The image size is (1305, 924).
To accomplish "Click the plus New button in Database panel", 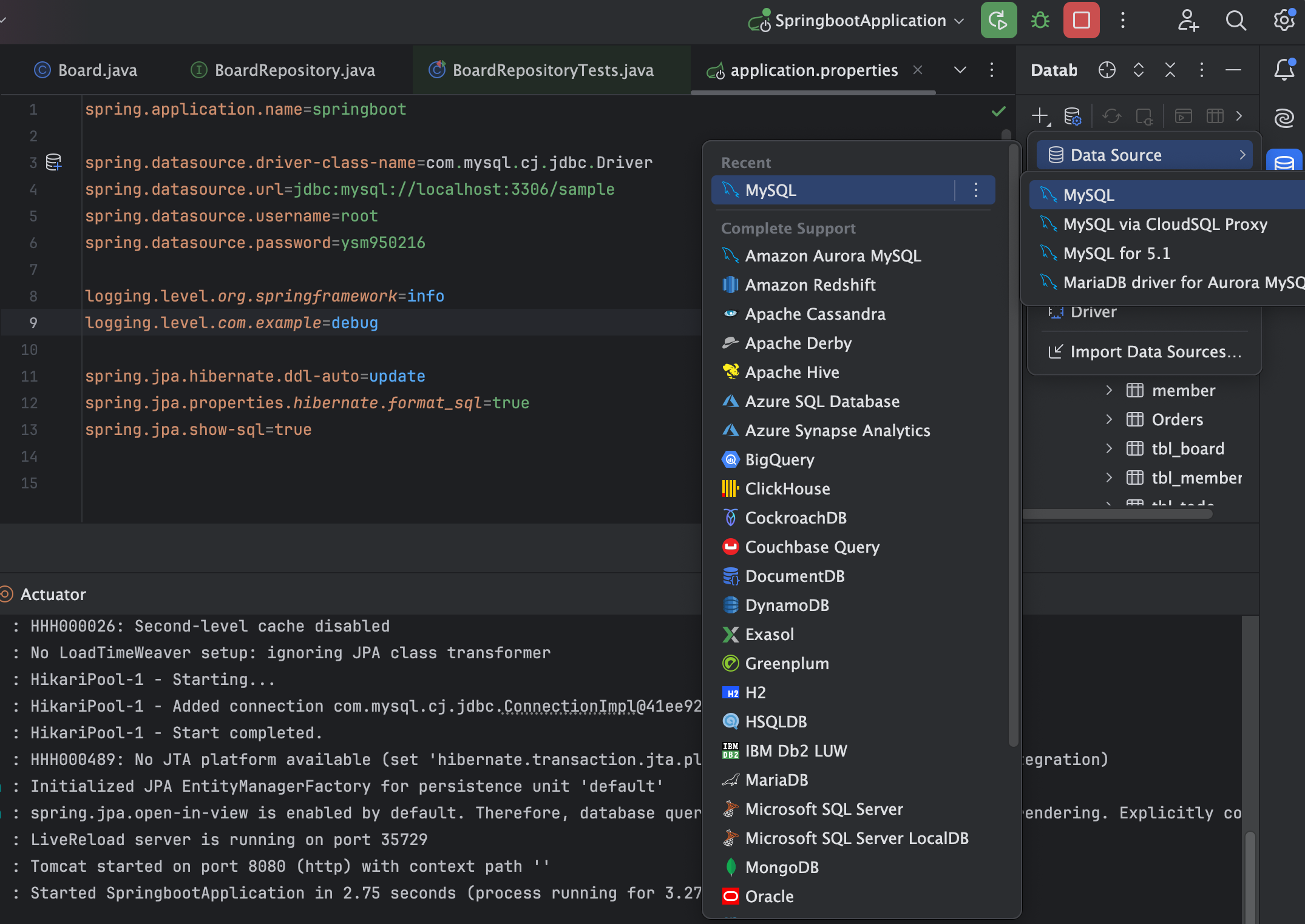I will 1040,116.
